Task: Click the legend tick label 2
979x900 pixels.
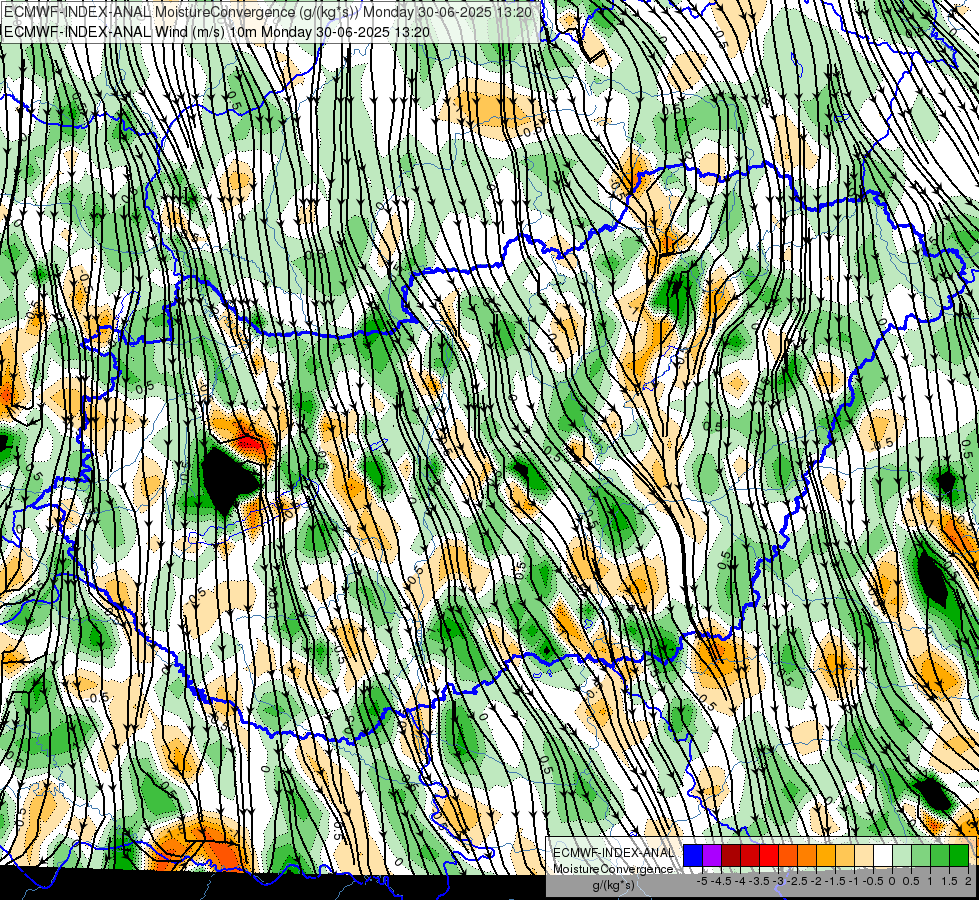Action: coord(968,881)
